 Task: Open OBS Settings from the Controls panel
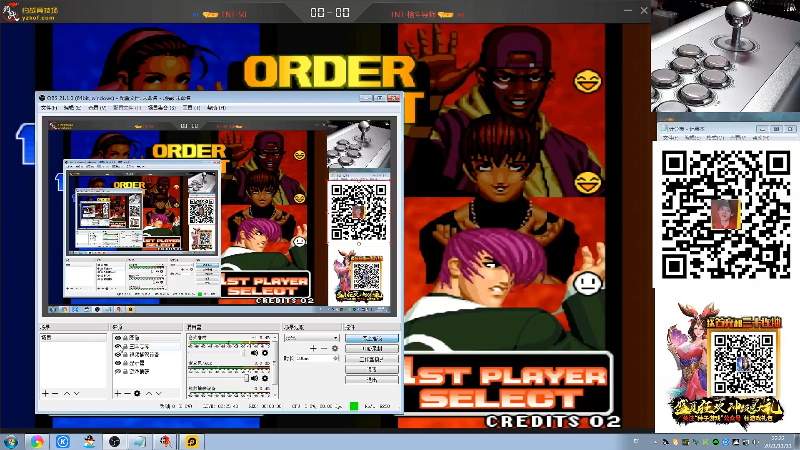pos(371,369)
